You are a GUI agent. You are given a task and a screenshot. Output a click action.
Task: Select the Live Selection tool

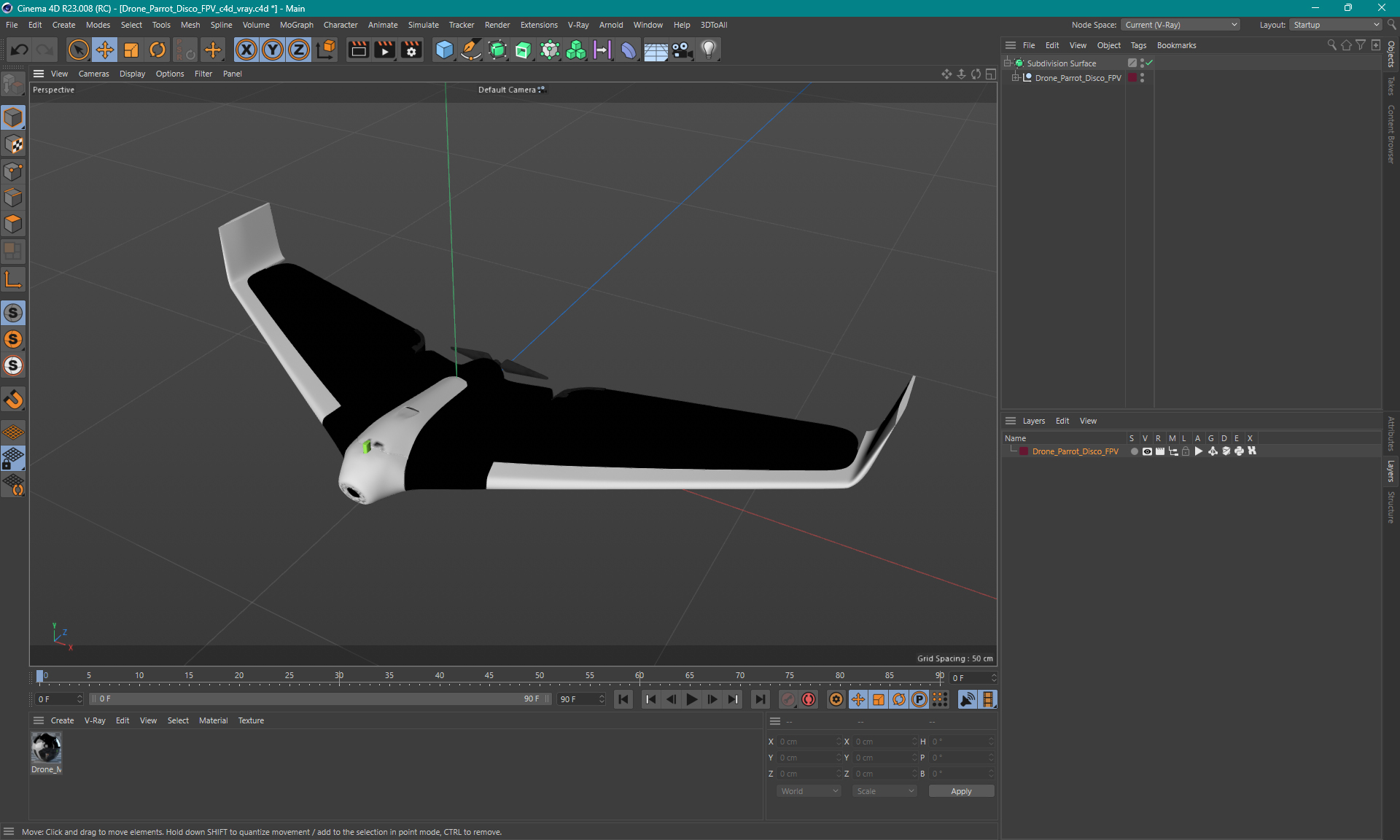(78, 50)
